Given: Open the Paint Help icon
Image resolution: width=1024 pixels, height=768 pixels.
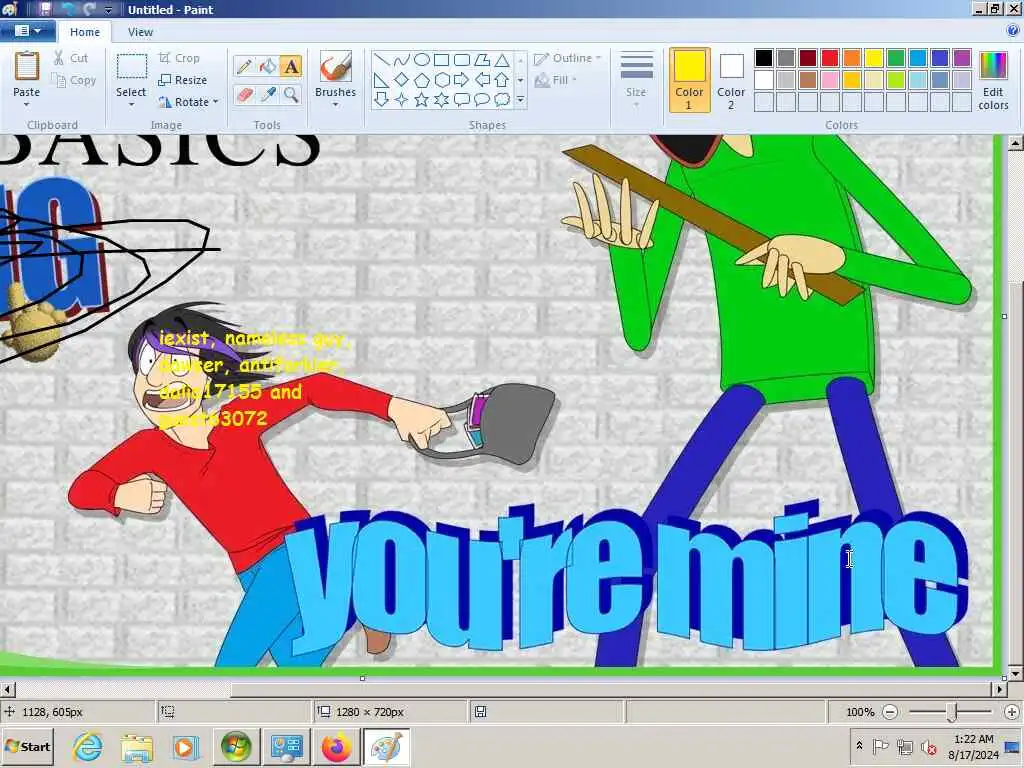Looking at the screenshot, I should pyautogui.click(x=1012, y=31).
